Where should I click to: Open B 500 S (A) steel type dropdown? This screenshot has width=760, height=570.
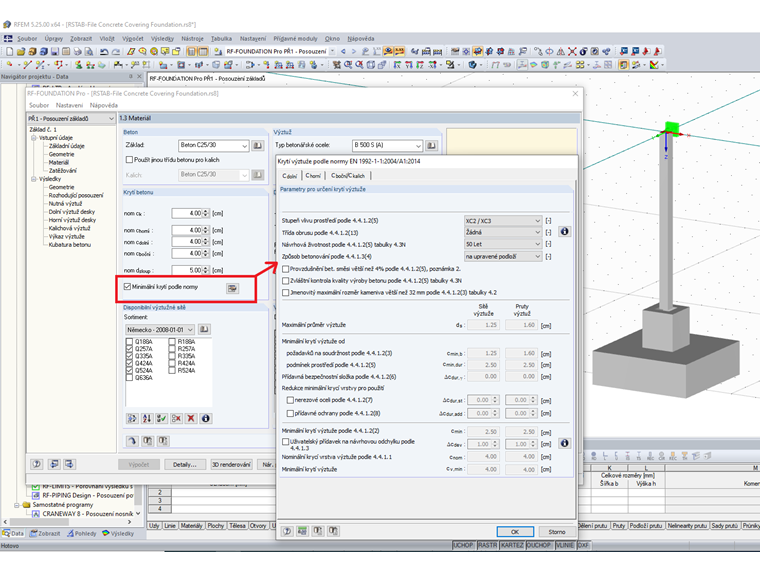(x=387, y=145)
